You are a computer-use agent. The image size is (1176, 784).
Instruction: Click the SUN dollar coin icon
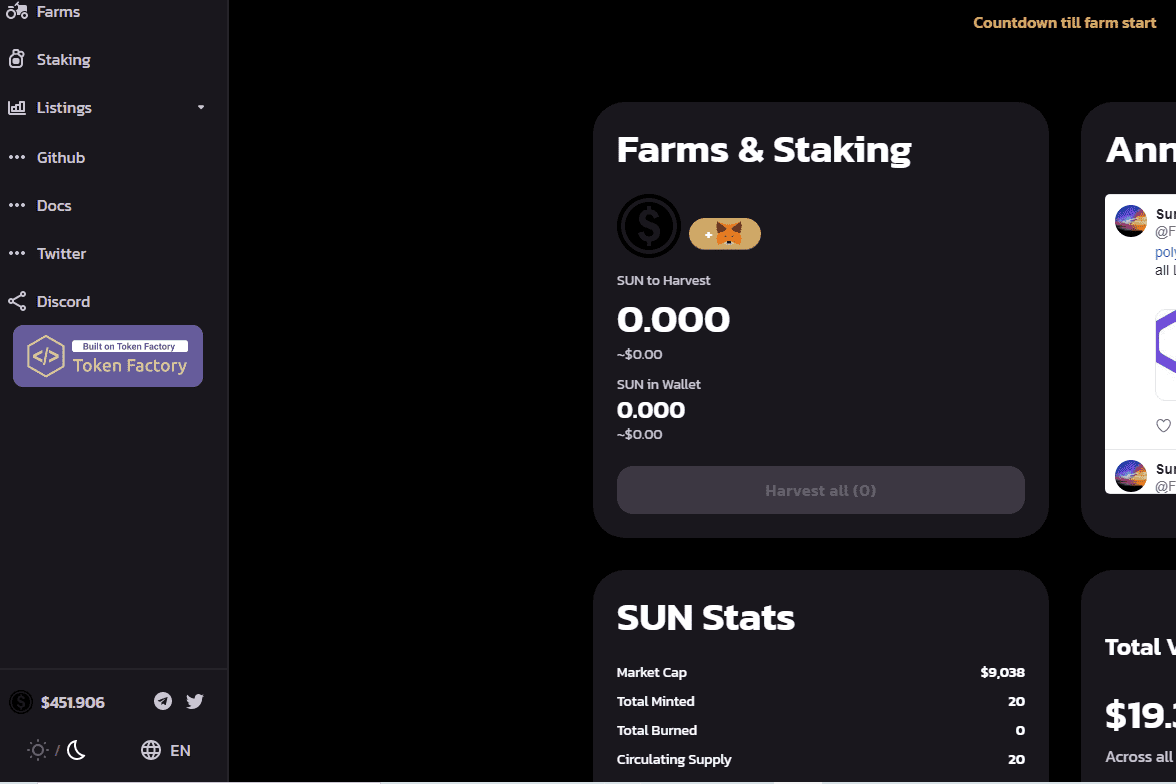(648, 226)
